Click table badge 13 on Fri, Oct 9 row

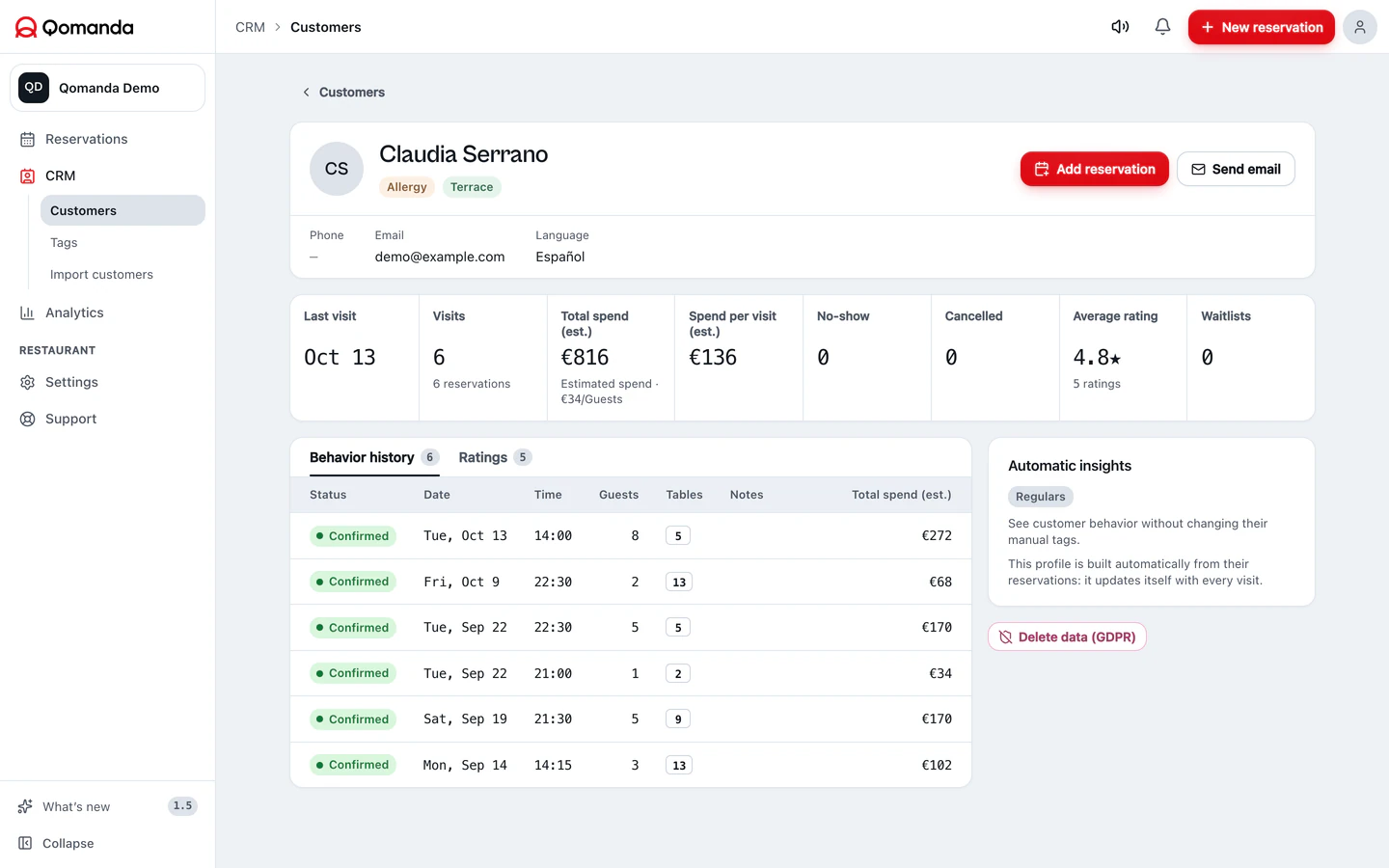point(679,582)
